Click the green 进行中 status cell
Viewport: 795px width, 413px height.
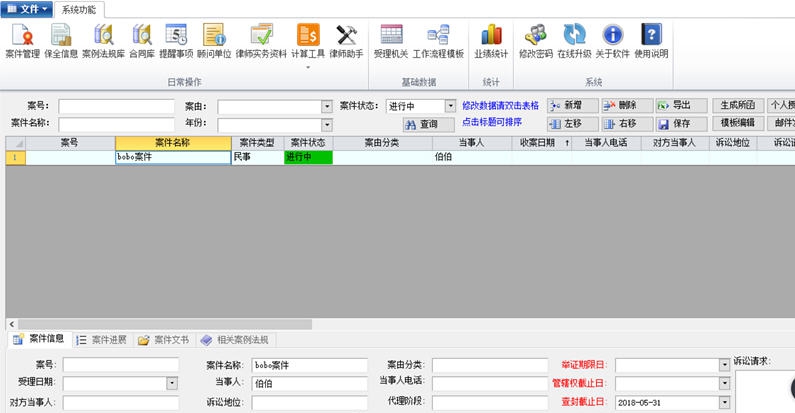point(308,157)
